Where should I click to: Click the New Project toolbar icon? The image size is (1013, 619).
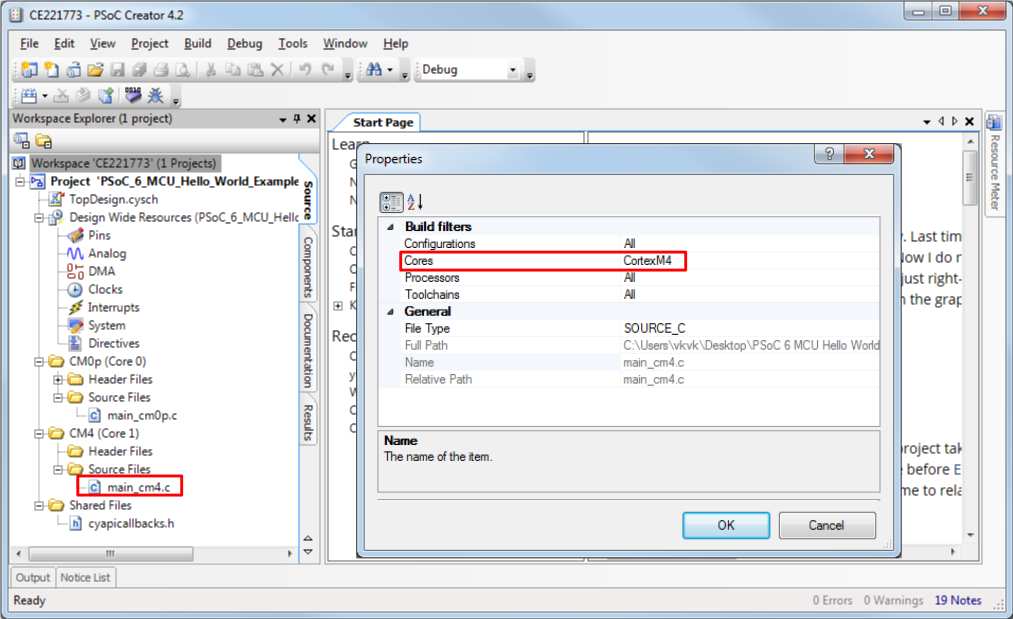pyautogui.click(x=29, y=70)
